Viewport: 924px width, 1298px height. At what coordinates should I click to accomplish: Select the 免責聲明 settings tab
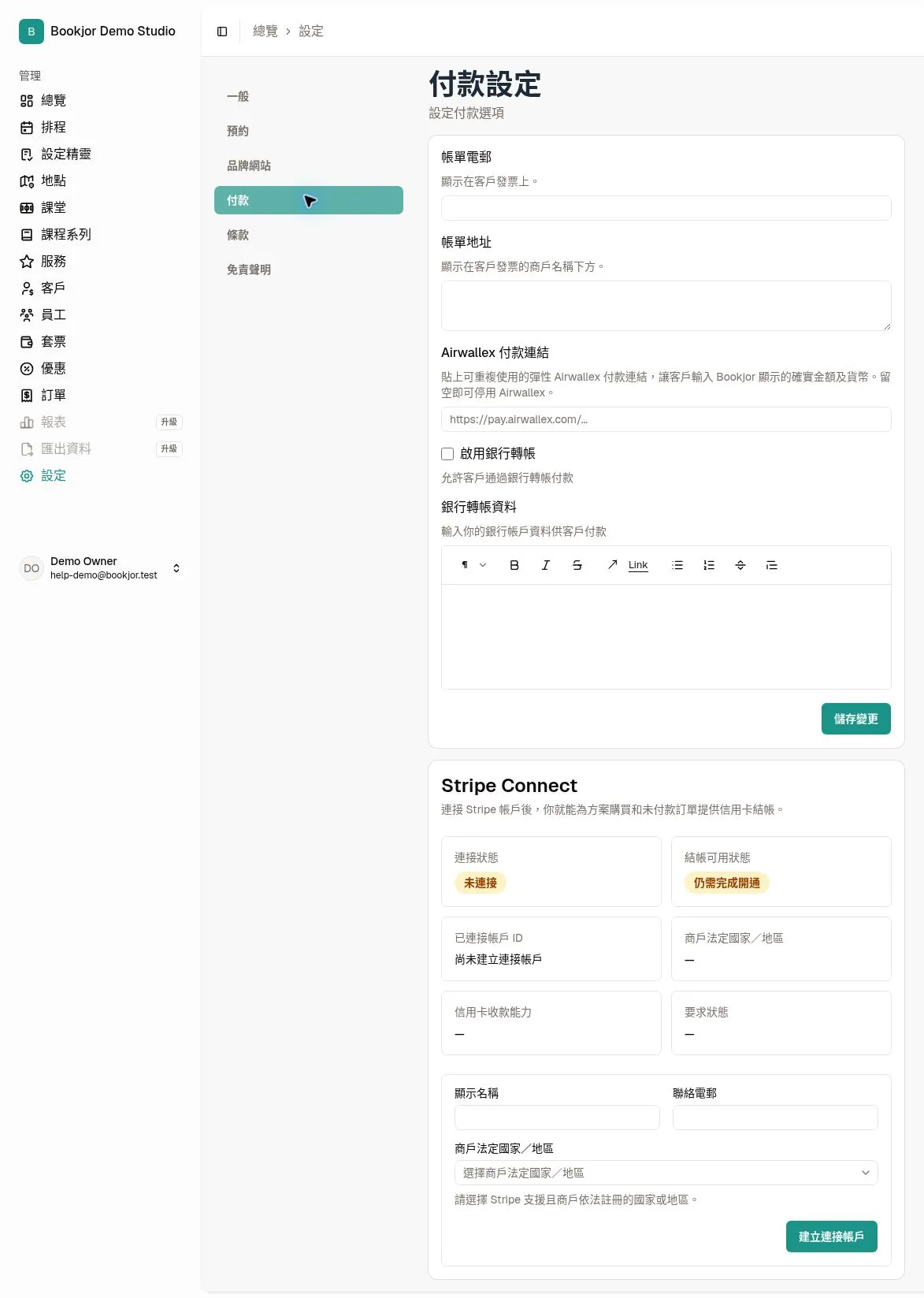point(309,270)
